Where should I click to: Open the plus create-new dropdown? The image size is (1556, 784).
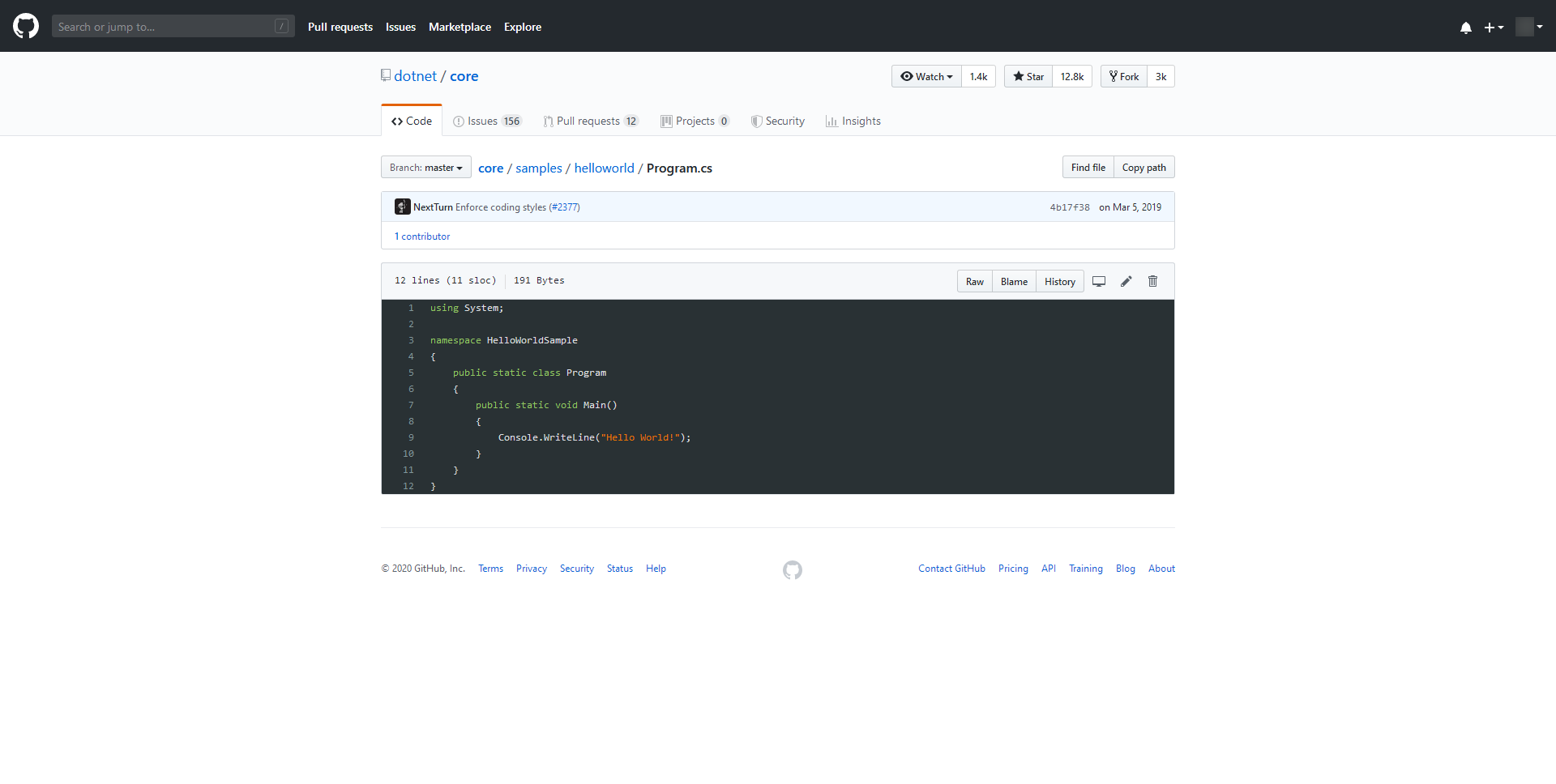point(1494,28)
